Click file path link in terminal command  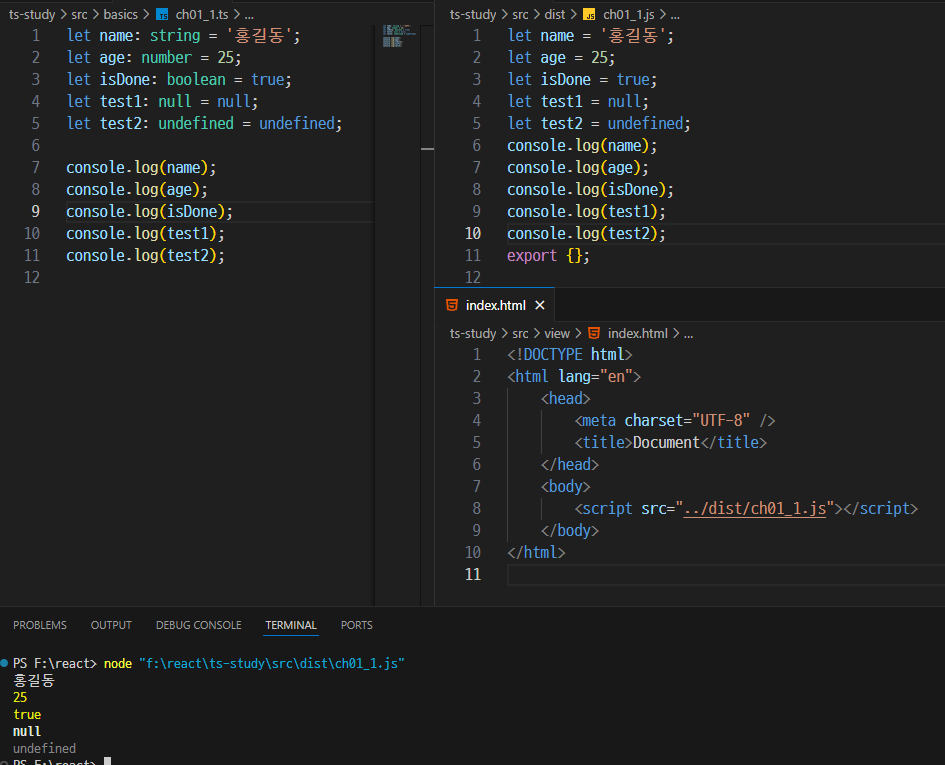click(x=272, y=663)
